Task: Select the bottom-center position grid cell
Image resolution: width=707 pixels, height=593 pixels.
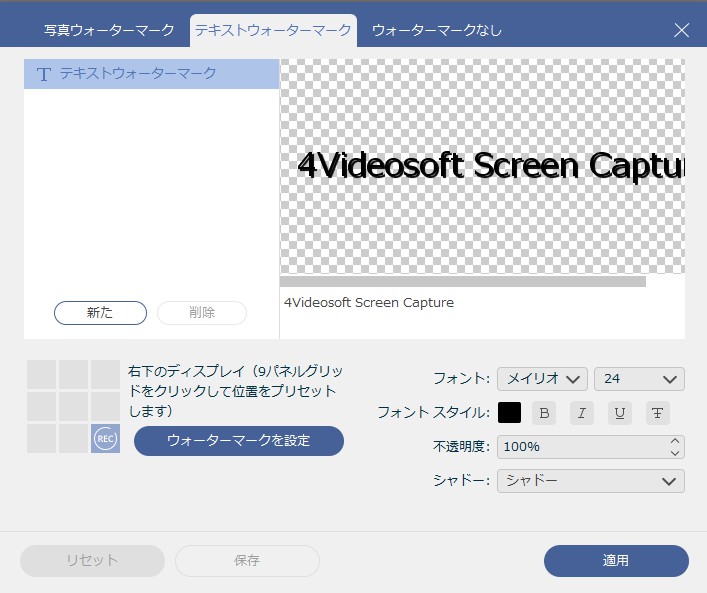Action: pyautogui.click(x=73, y=438)
